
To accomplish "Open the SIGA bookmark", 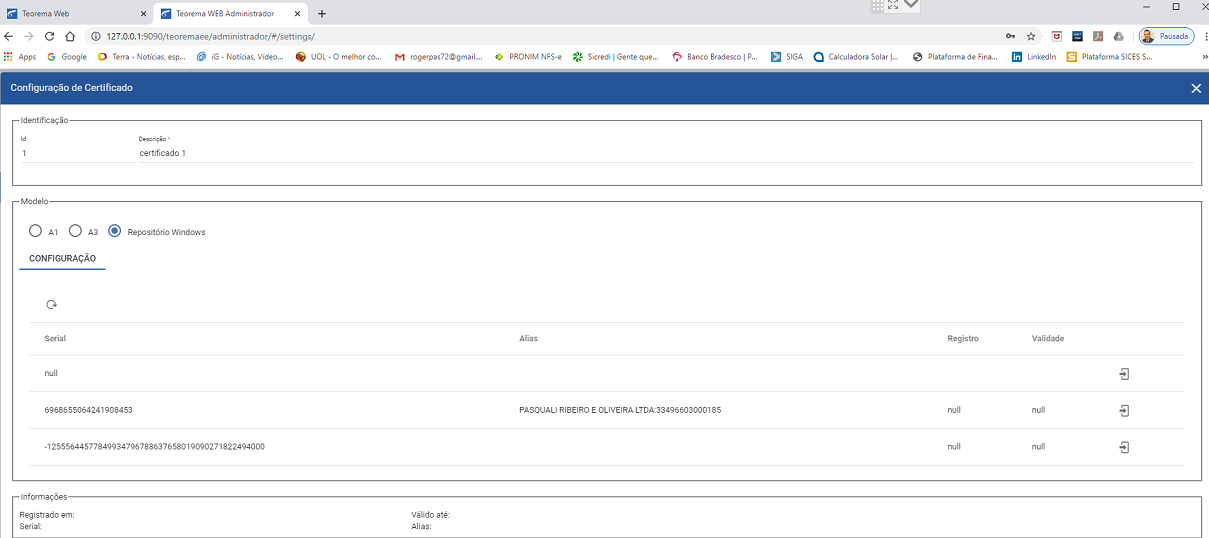I will pos(787,57).
